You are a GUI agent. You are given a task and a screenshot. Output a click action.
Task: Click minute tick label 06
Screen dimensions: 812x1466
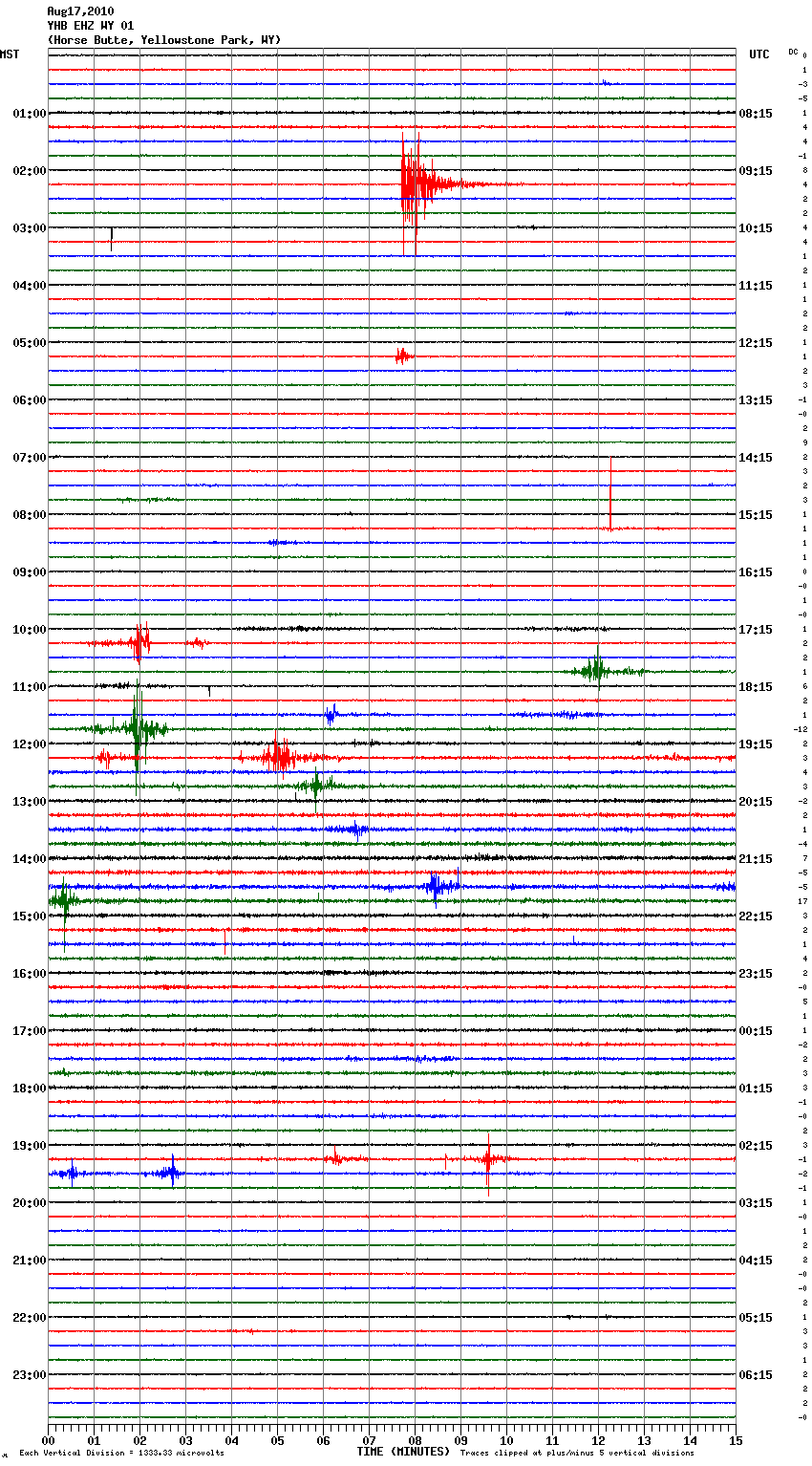(x=323, y=1440)
